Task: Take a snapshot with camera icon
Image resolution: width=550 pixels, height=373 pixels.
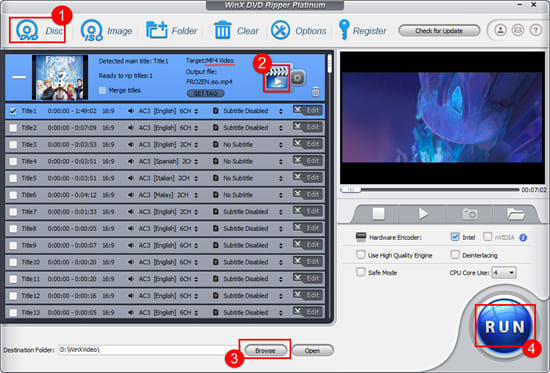Action: (x=470, y=213)
